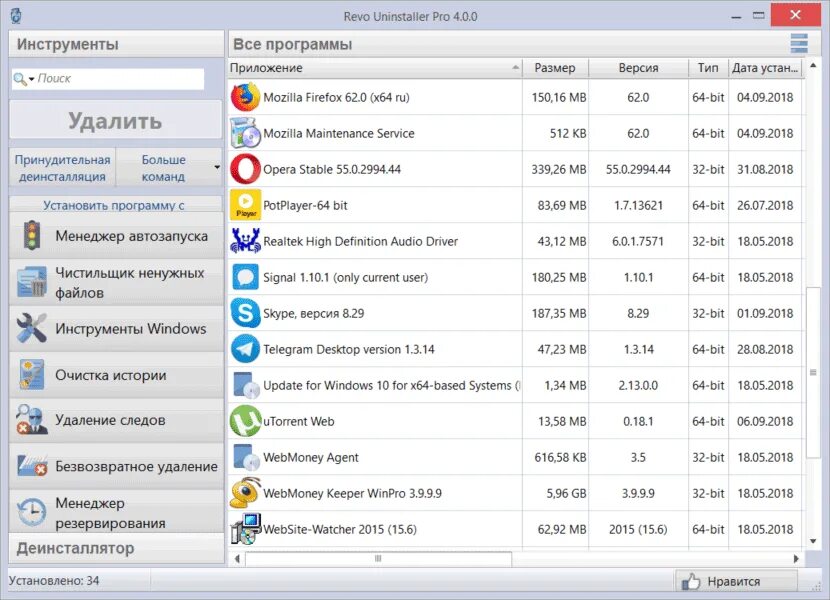
Task: Open Очистка истории tool
Action: click(x=116, y=374)
